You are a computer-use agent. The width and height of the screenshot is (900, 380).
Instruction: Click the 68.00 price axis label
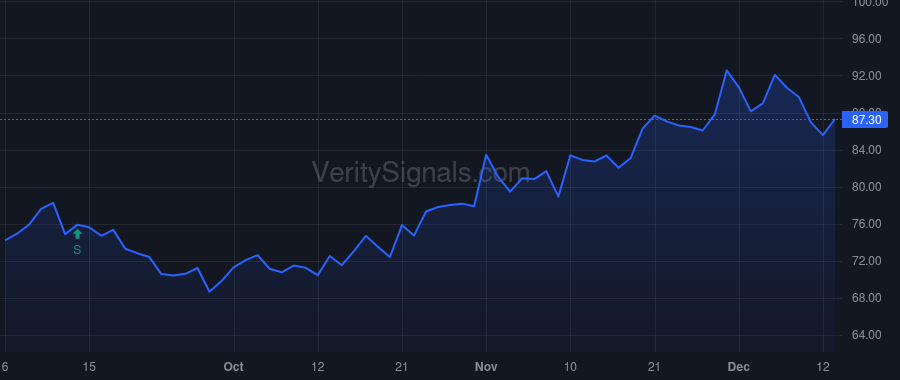click(867, 298)
